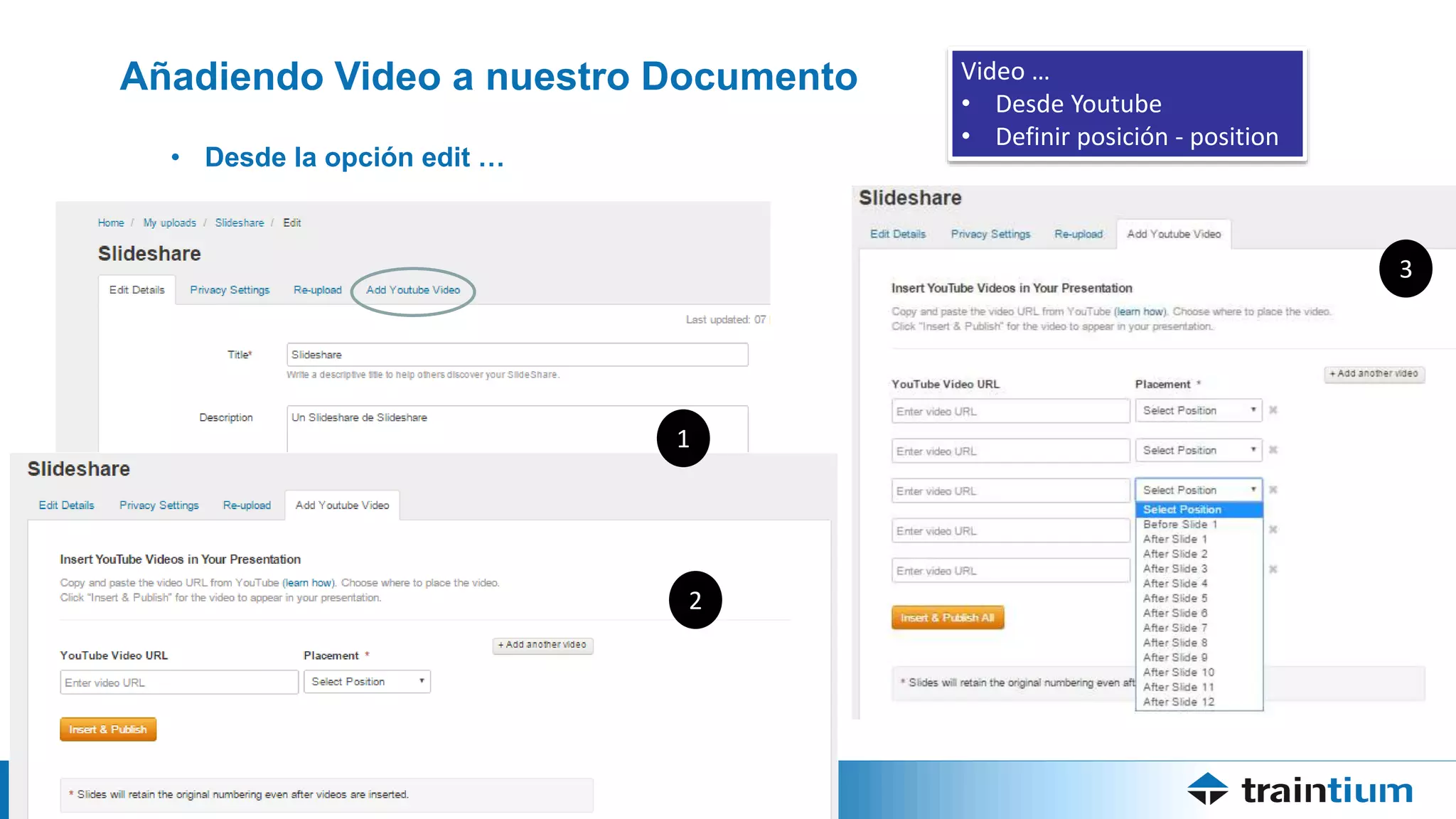Choose highlighted Select Position option in list
Screen dimensions: 1456x819
coord(1199,510)
